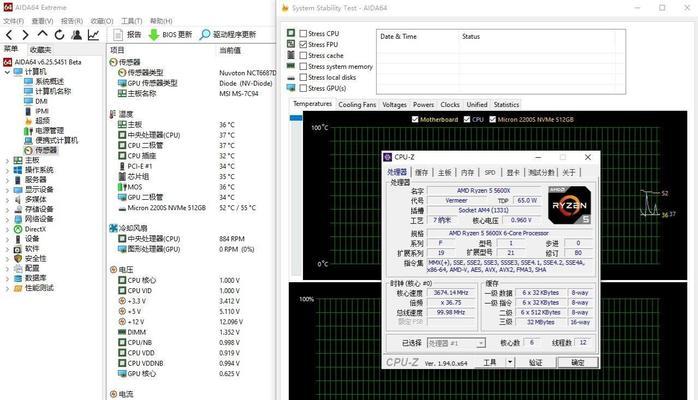Open the 工具 dropdown arrow in CPU-Z
698x400 pixels.
tap(511, 363)
